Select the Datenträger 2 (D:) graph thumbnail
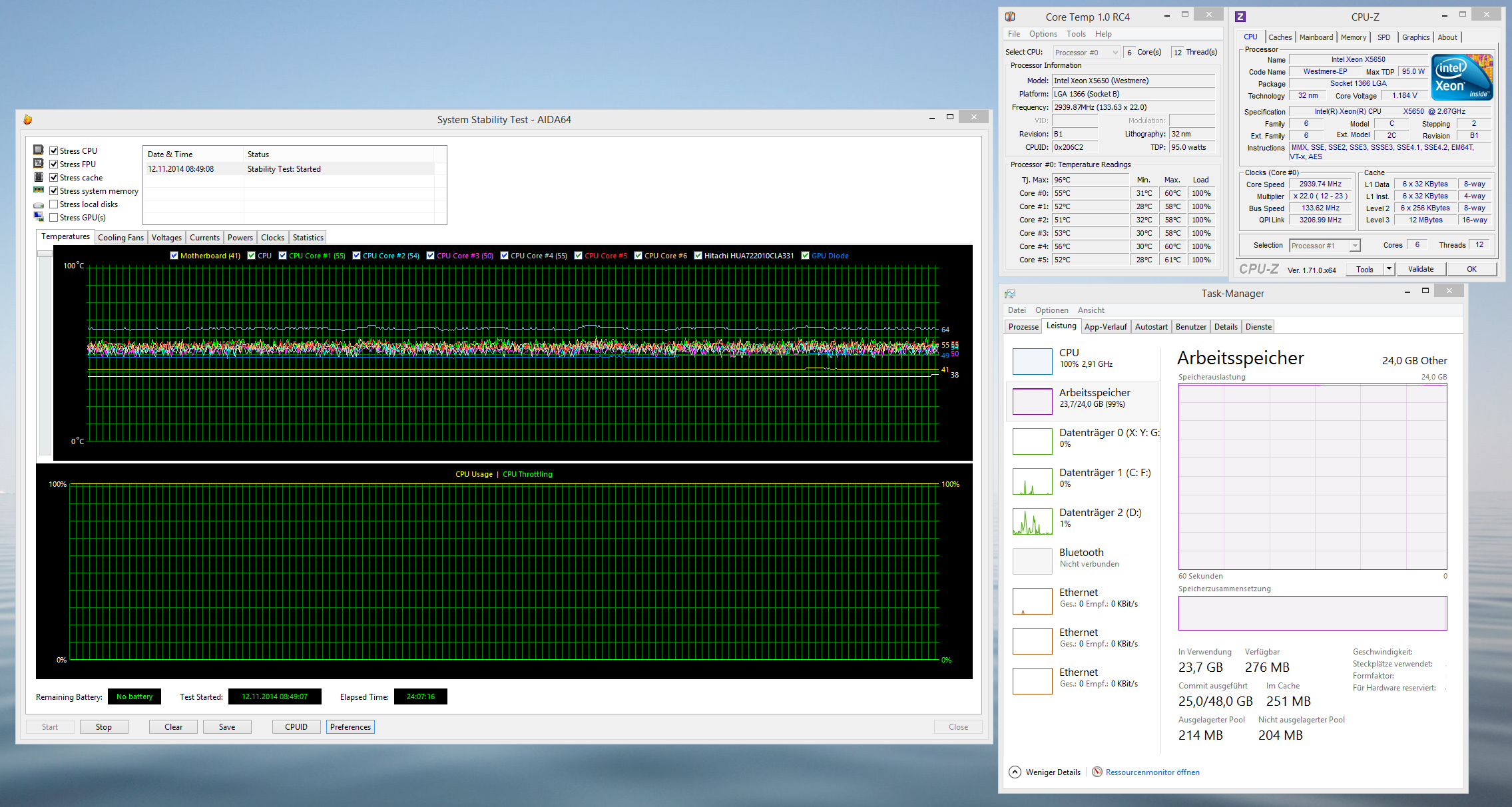 pyautogui.click(x=1032, y=521)
